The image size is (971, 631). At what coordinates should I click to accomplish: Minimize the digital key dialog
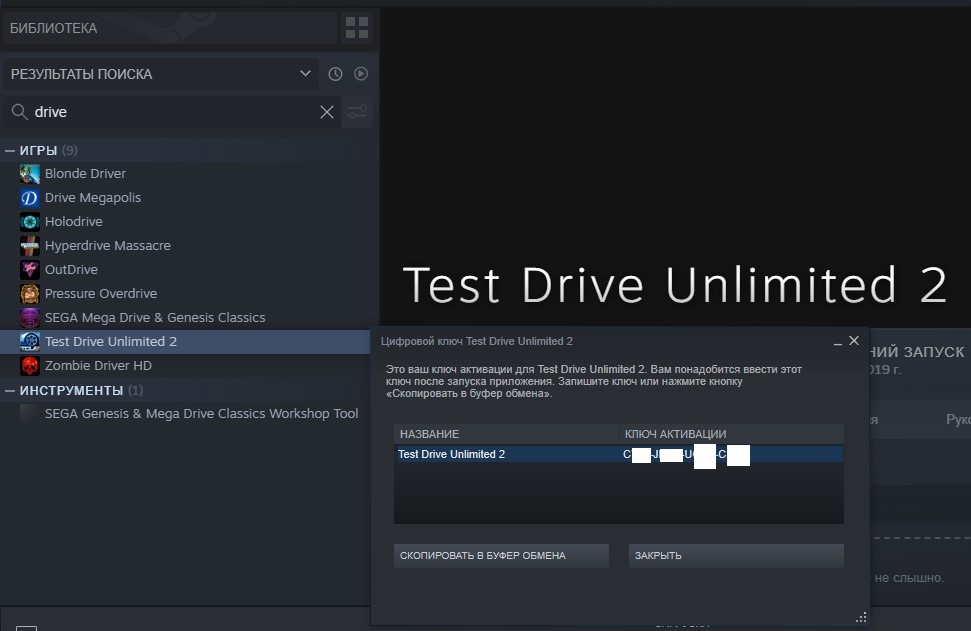(x=838, y=342)
